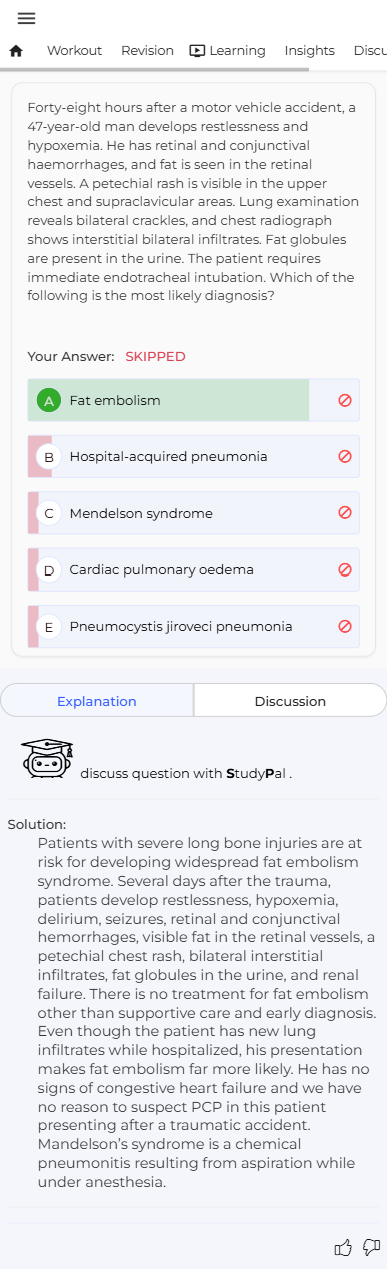This screenshot has height=1269, width=387.
Task: Click discuss question with StudyPal link
Action: pos(186,773)
